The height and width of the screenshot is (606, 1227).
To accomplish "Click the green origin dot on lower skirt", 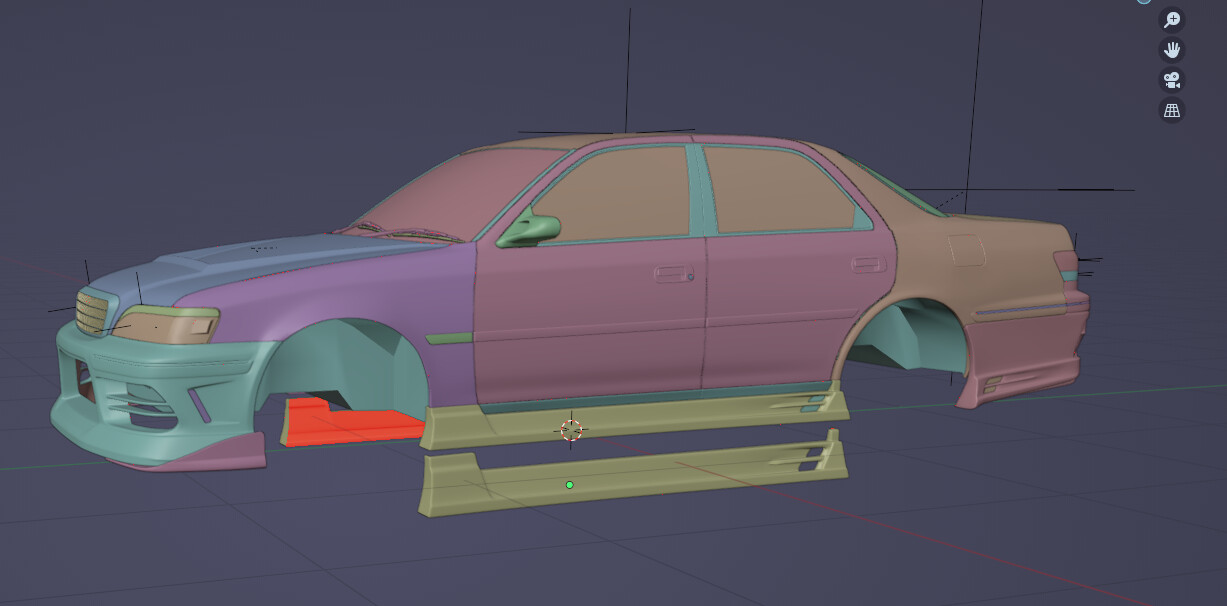I will 569,485.
